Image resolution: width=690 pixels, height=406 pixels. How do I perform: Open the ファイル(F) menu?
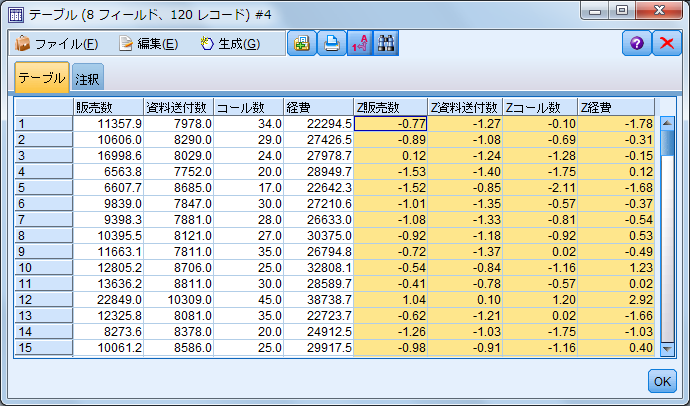coord(56,44)
